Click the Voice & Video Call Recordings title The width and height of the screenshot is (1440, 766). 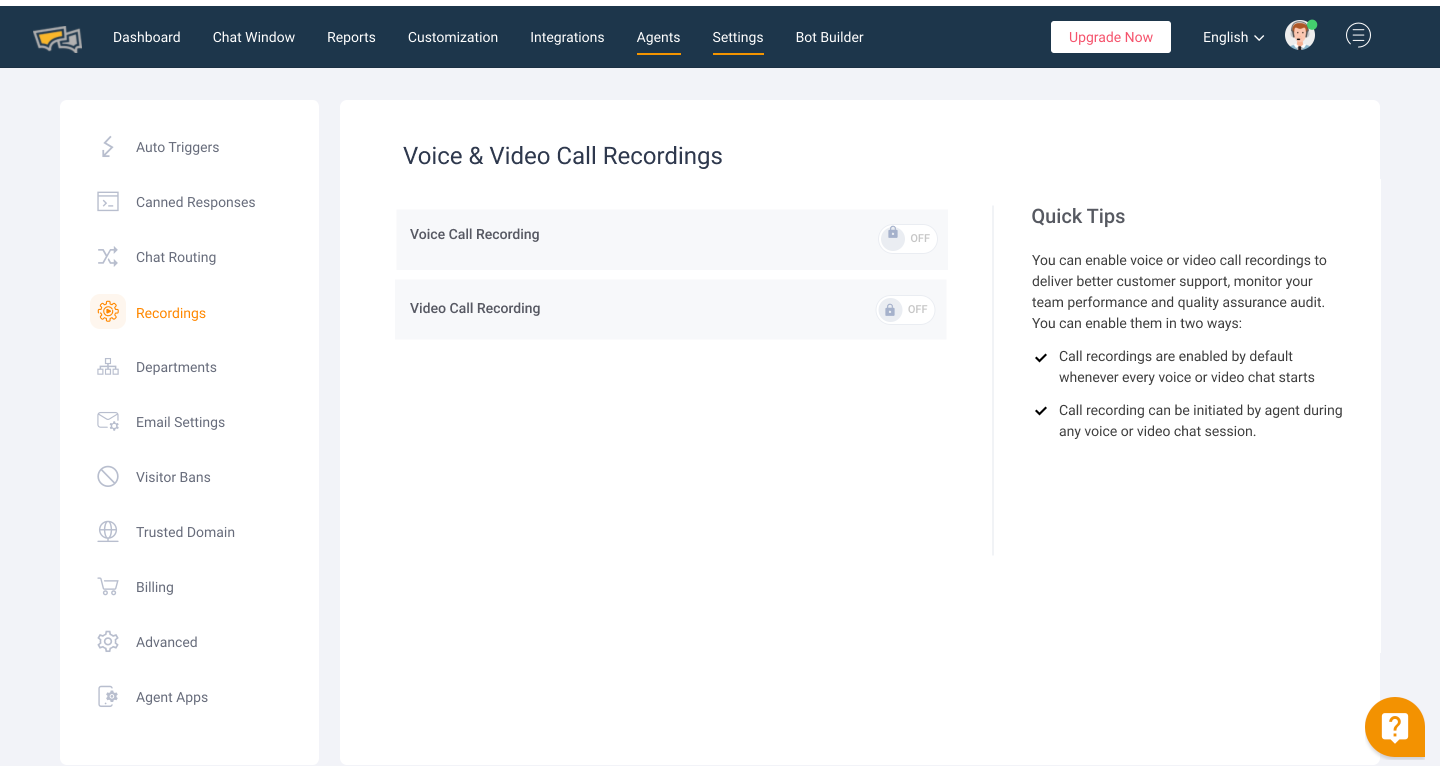click(563, 156)
